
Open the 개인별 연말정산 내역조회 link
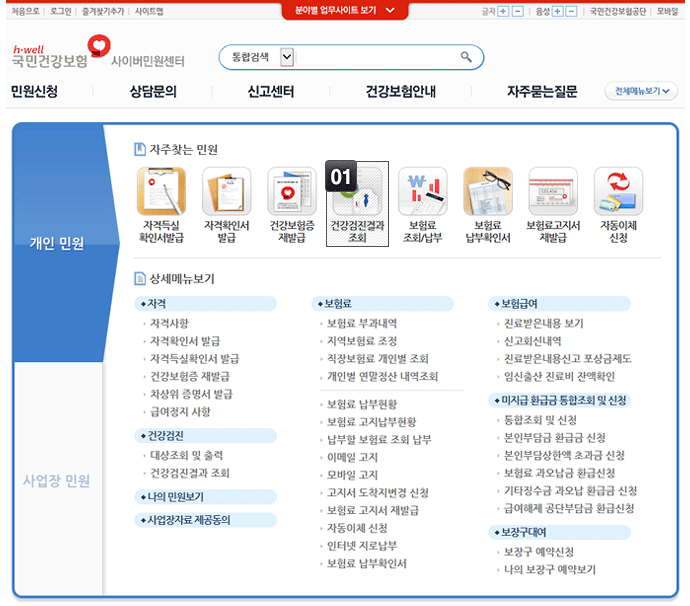(382, 376)
